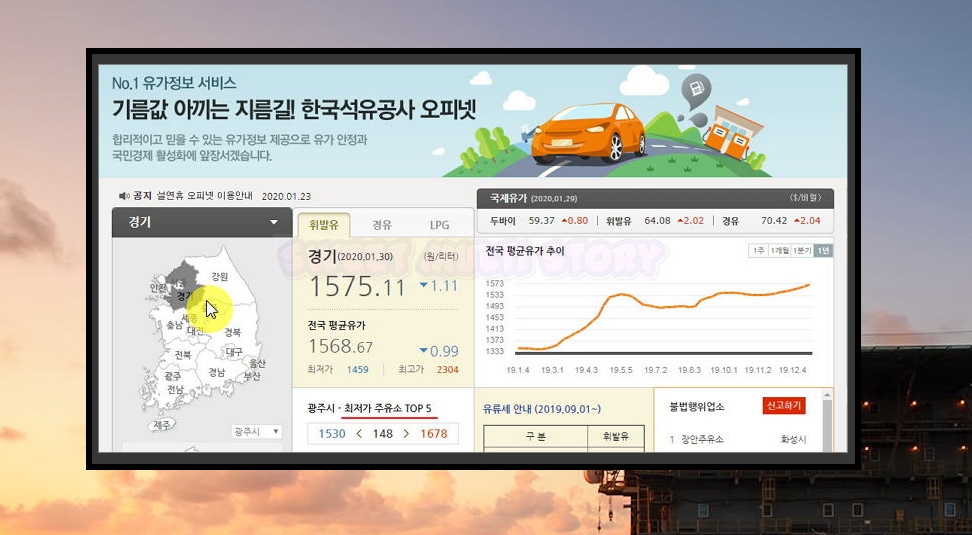Click the 구분 table column header
Viewport: 972px width, 535px height.
[535, 437]
